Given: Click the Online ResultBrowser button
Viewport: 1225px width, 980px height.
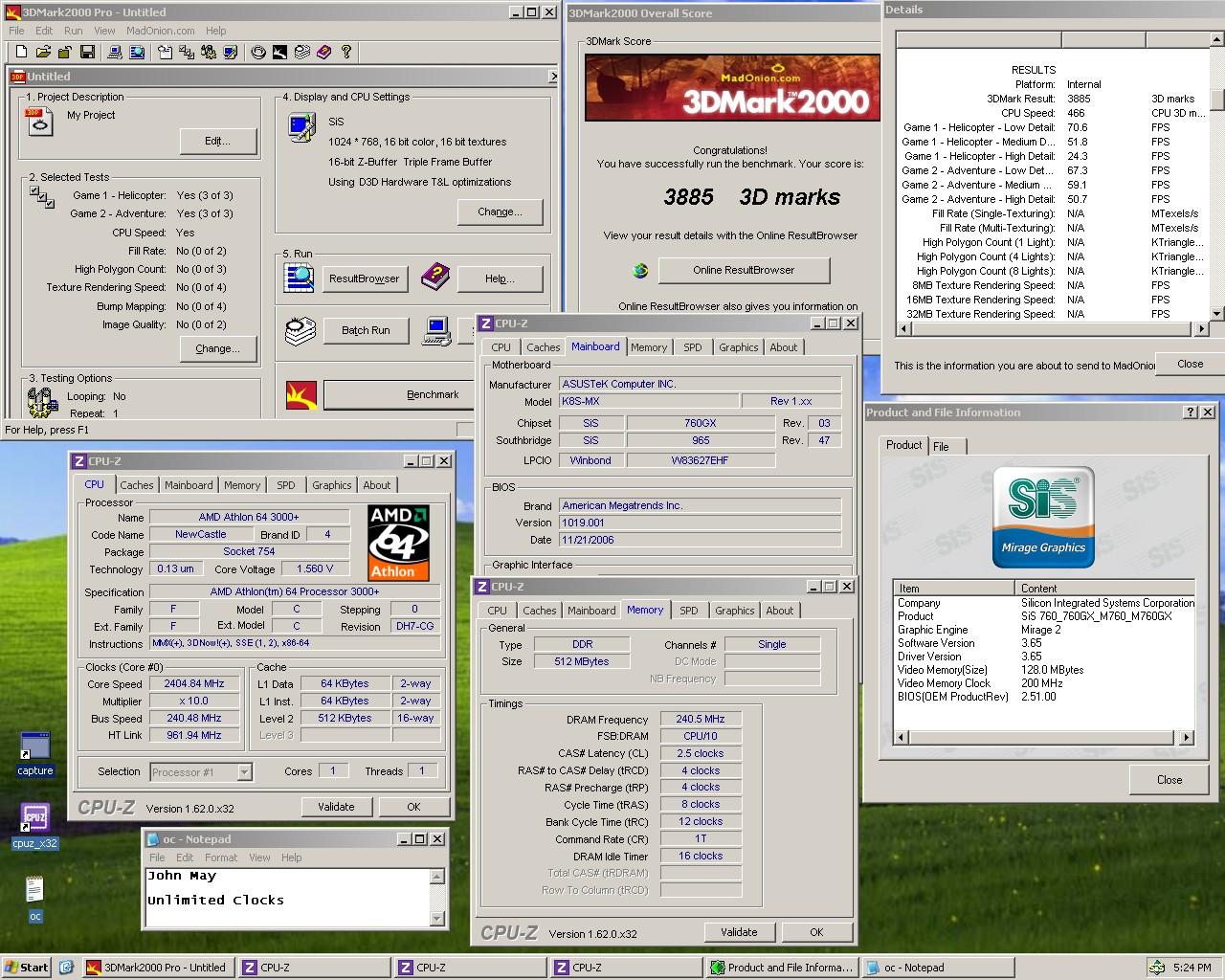Looking at the screenshot, I should click(744, 270).
